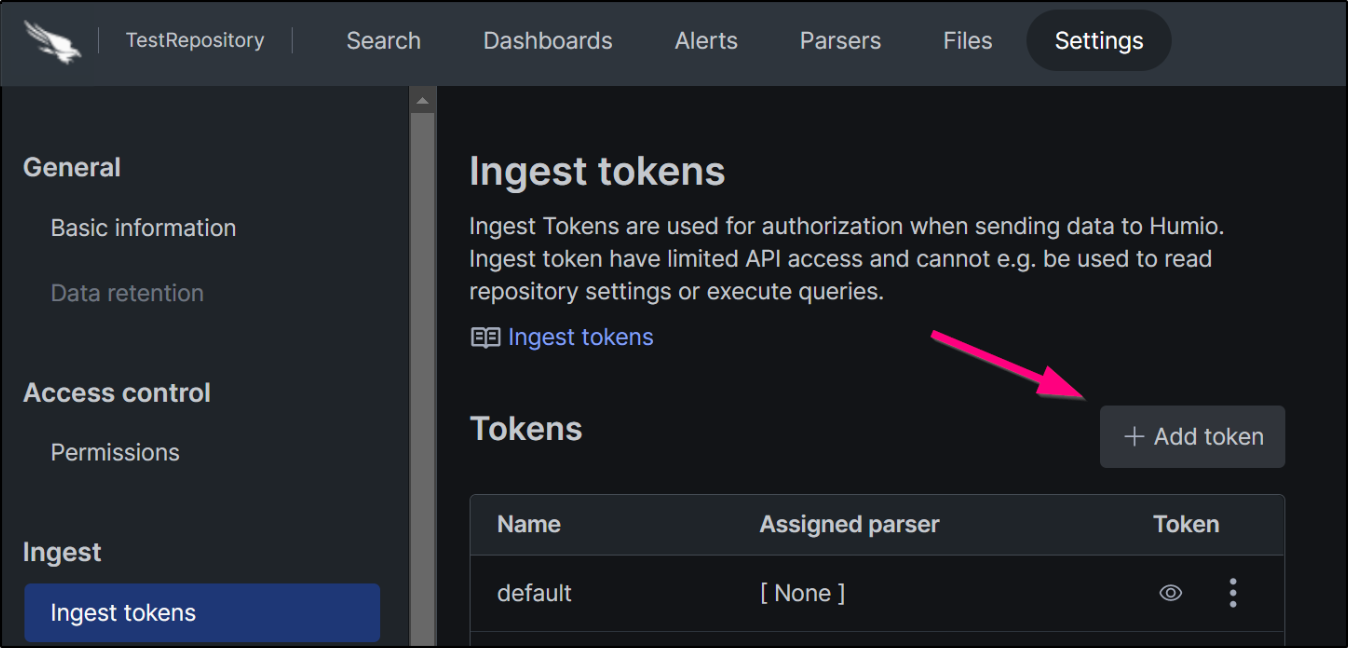Click the General section heading
Image resolution: width=1348 pixels, height=648 pixels.
point(72,167)
